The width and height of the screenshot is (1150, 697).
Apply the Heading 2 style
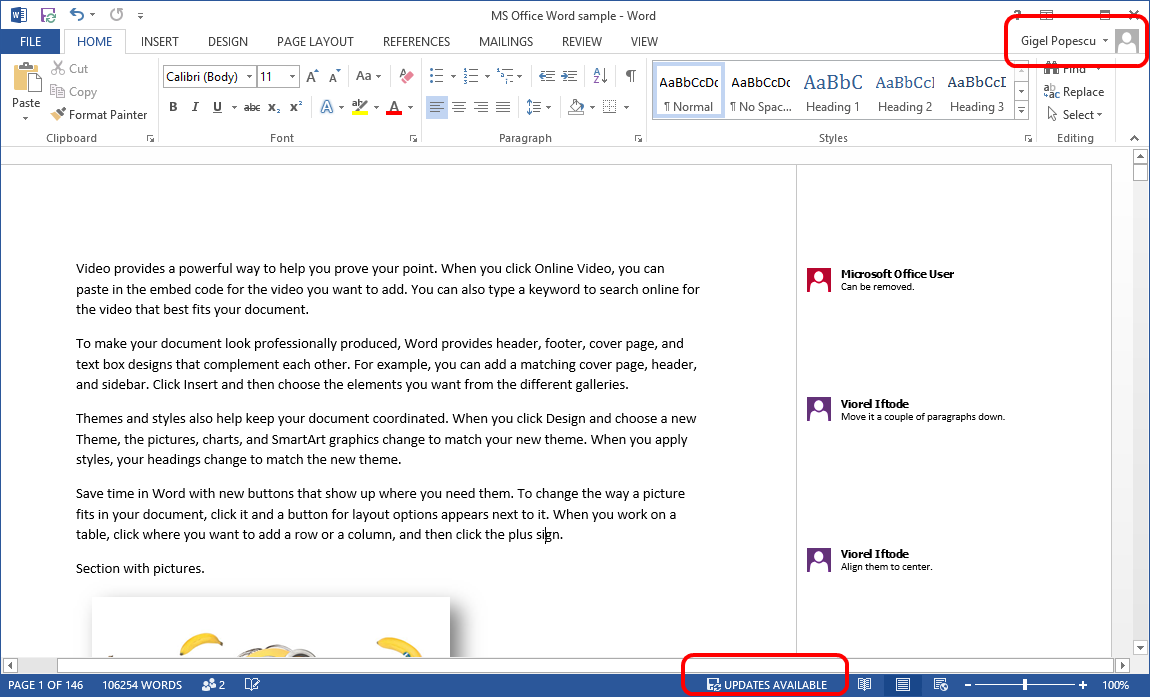904,92
